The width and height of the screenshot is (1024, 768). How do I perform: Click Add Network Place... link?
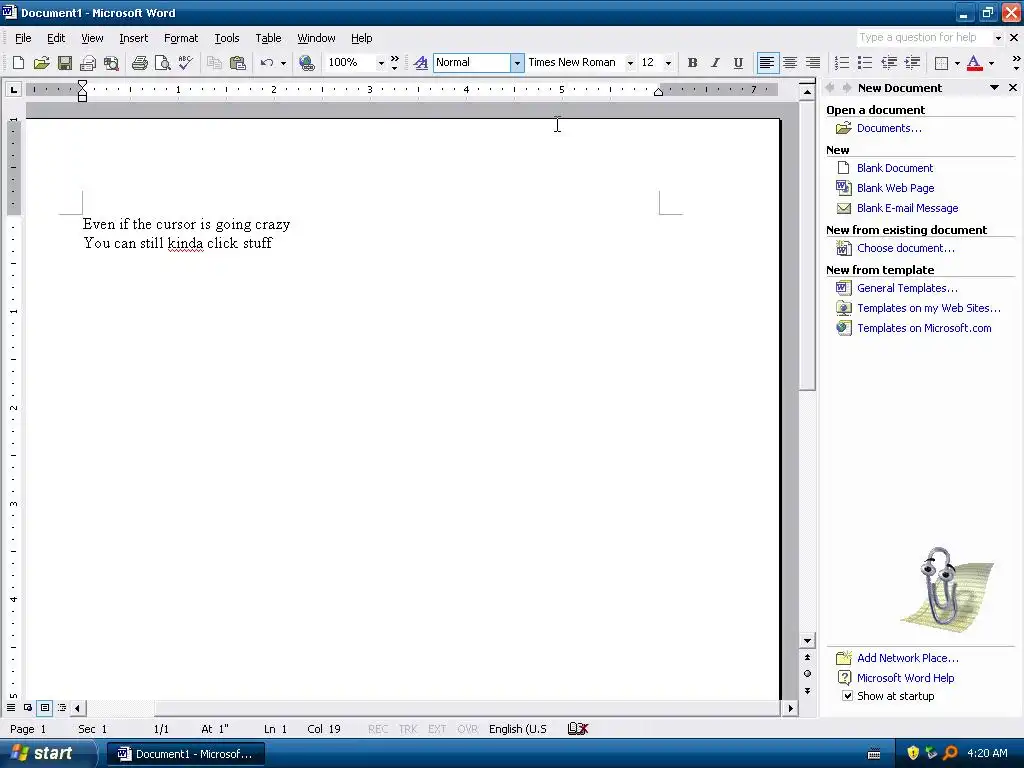click(x=908, y=658)
